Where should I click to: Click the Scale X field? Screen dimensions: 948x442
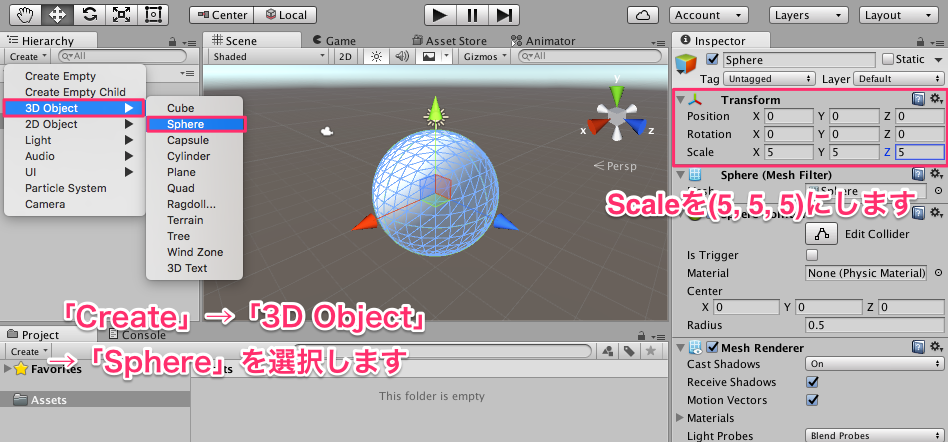[x=789, y=152]
